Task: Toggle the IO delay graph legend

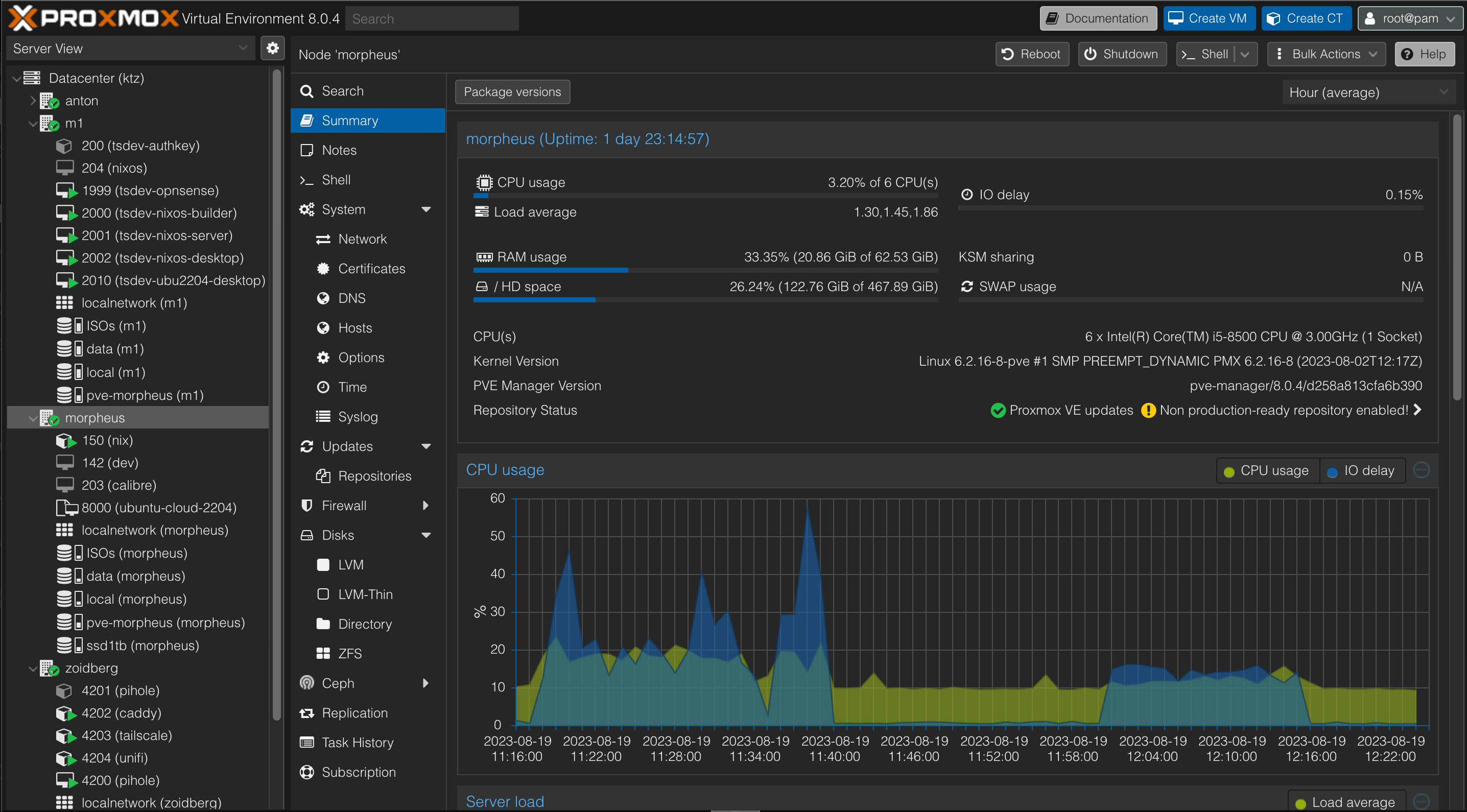Action: [x=1362, y=470]
